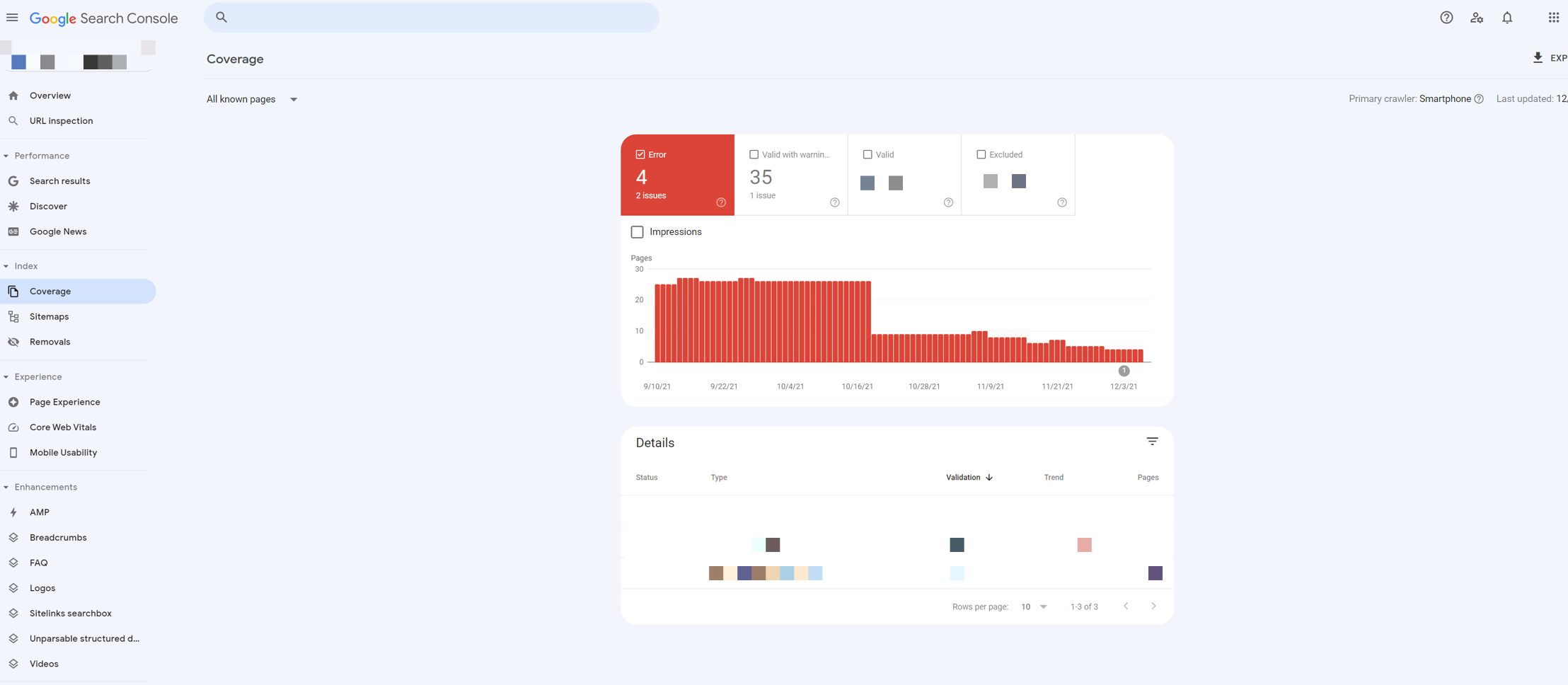Screen dimensions: 1568x685
Task: Check the Valid status checkbox
Action: pyautogui.click(x=868, y=154)
